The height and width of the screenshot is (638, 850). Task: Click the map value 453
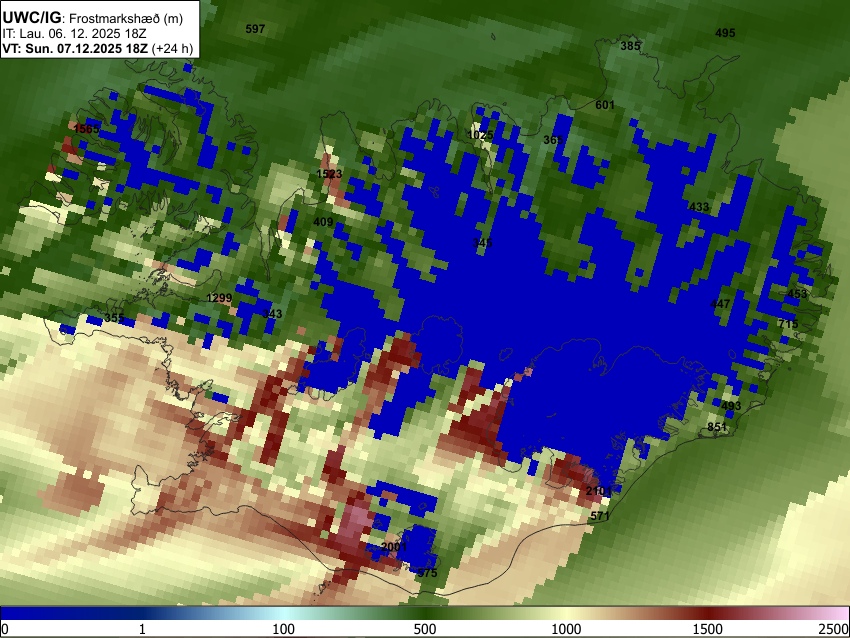[x=797, y=294]
